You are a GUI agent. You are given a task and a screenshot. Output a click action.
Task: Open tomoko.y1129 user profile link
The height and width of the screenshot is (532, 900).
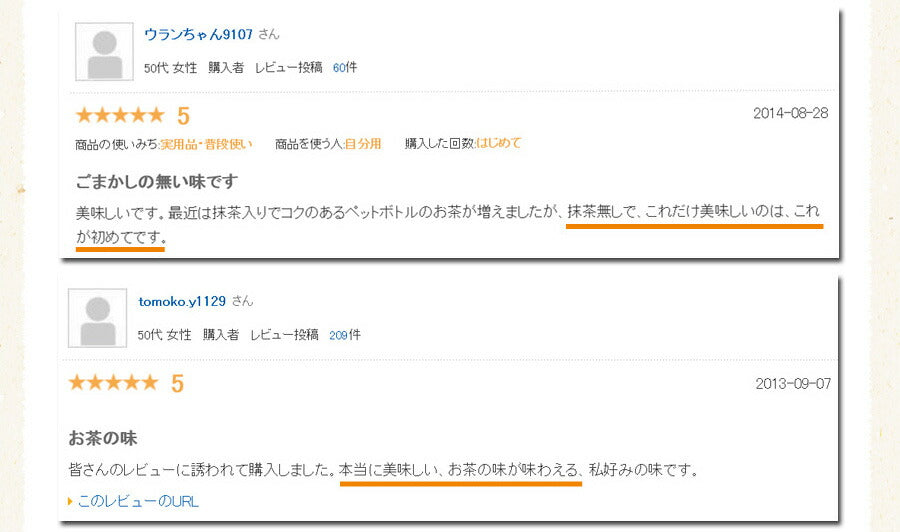tap(182, 301)
